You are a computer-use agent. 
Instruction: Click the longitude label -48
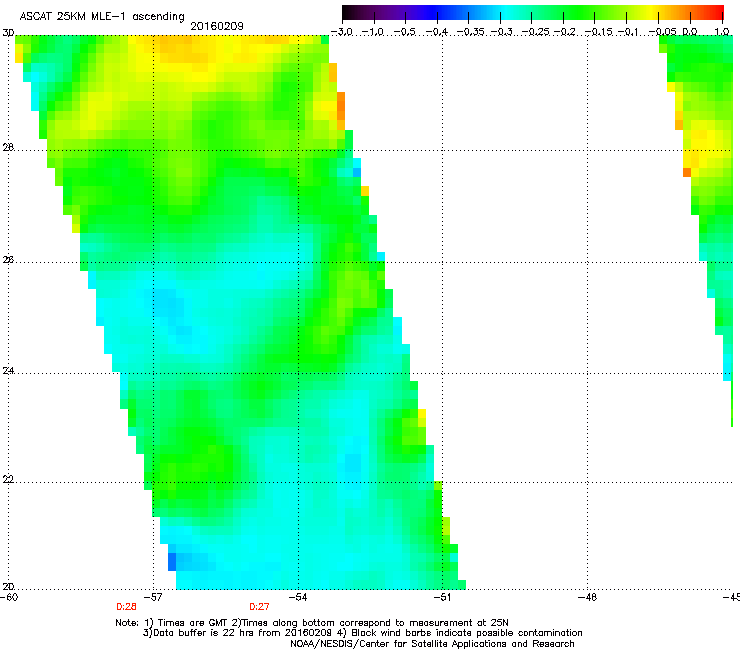pos(588,597)
